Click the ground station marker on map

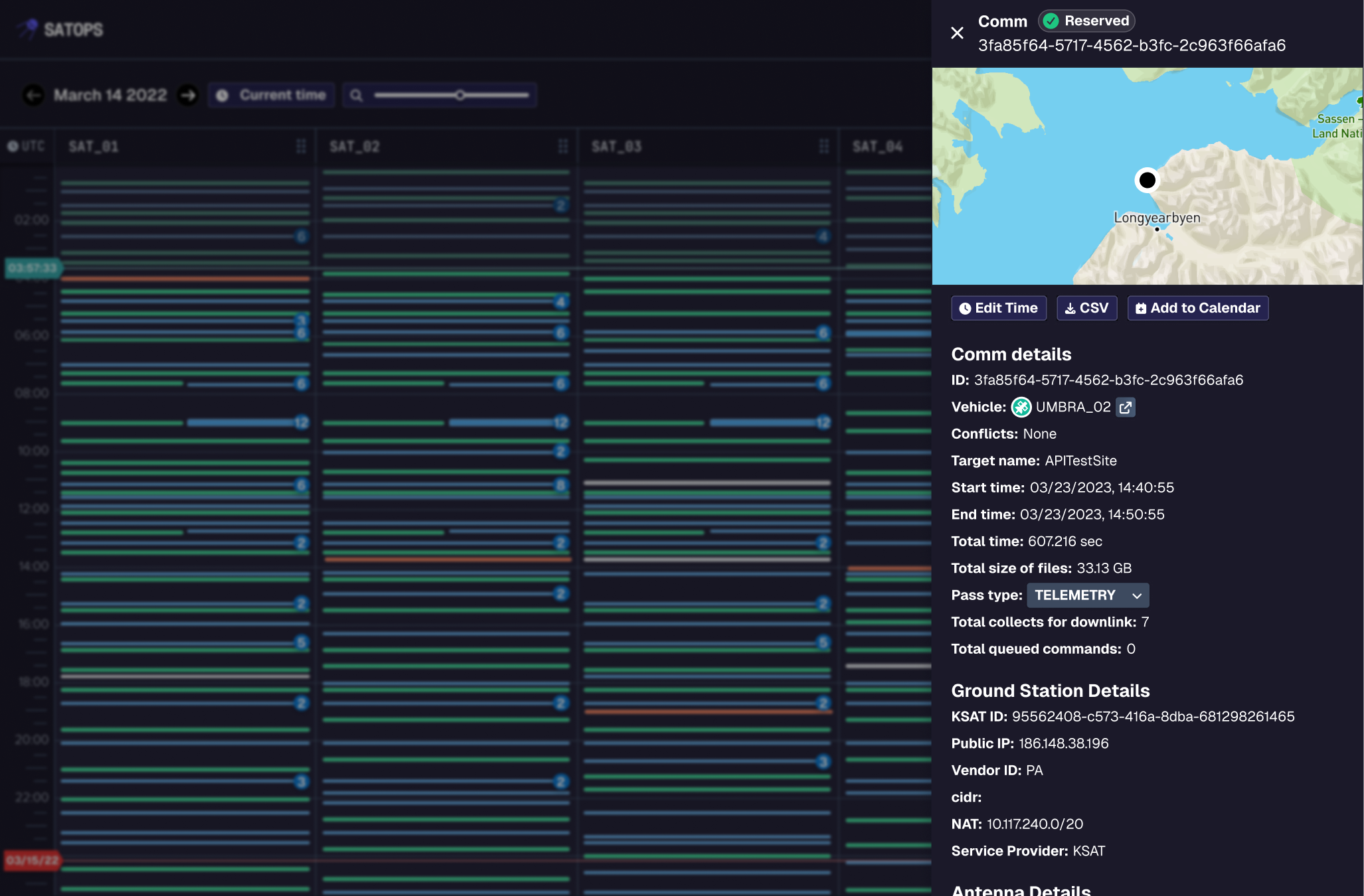pyautogui.click(x=1147, y=180)
